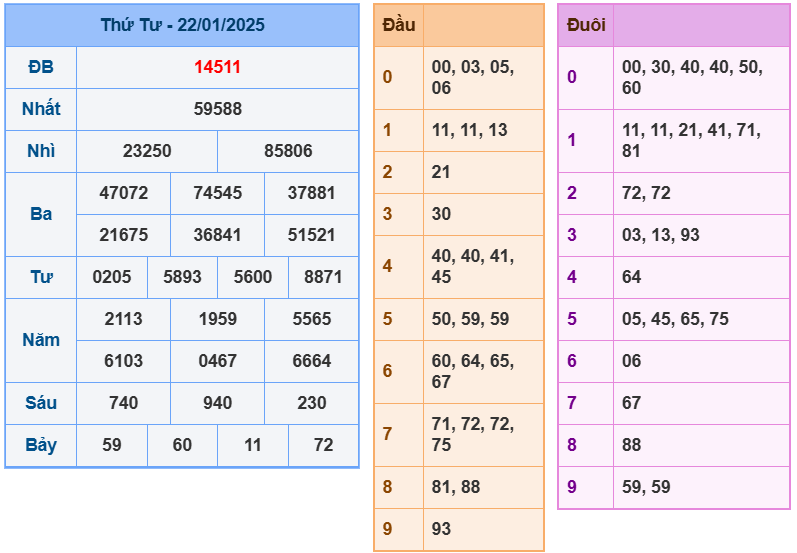
Task: Select fourth prize number 5893
Action: point(182,277)
